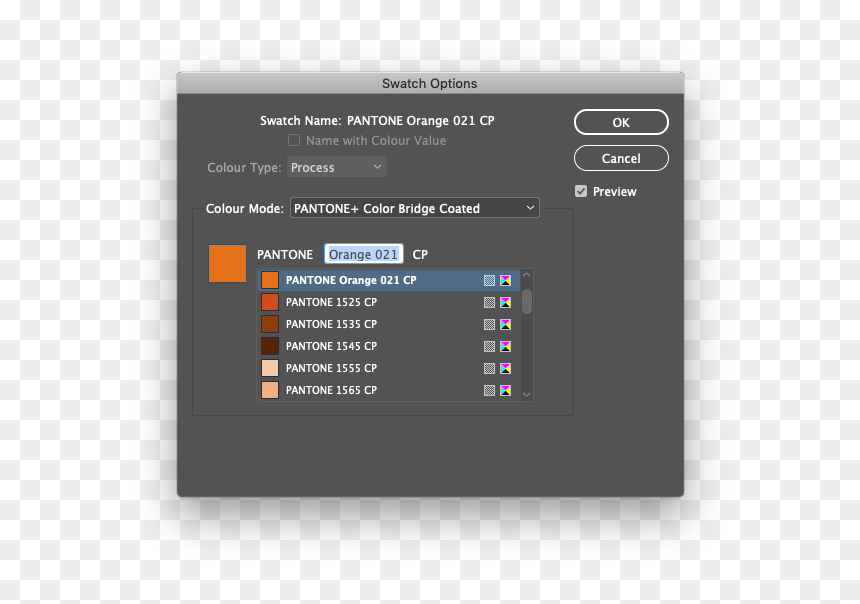
Task: Click the swatch square for PANTONE 1545 CP
Action: point(270,346)
